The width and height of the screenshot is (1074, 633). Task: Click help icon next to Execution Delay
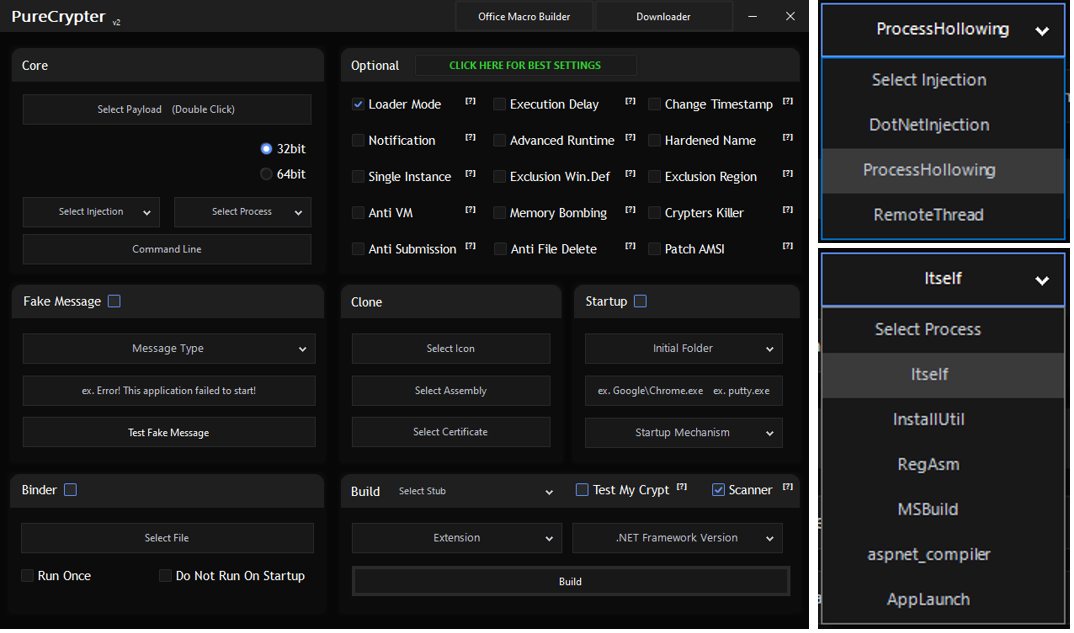click(x=630, y=101)
